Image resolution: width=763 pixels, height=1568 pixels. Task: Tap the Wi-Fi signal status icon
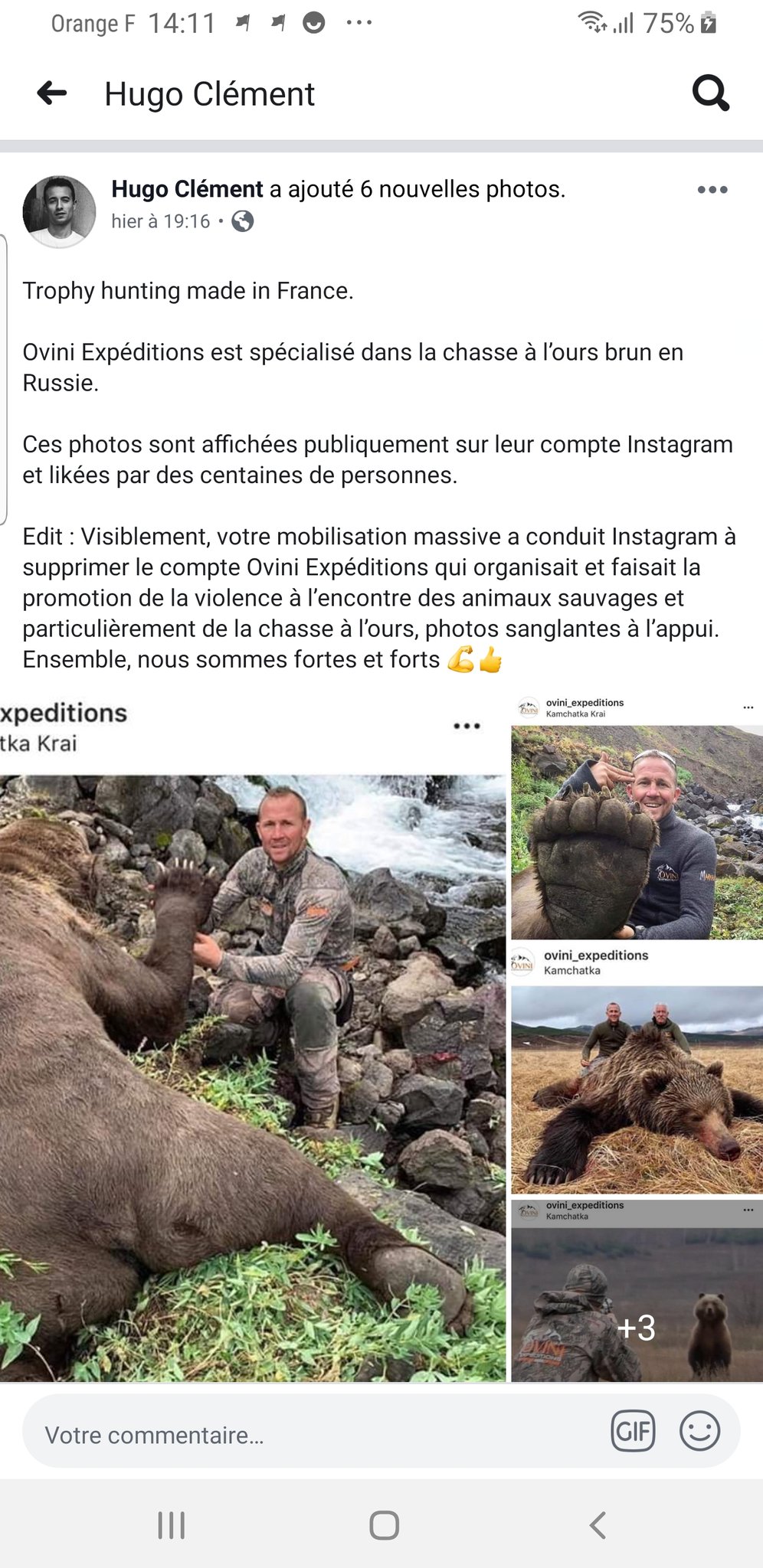coord(592,22)
